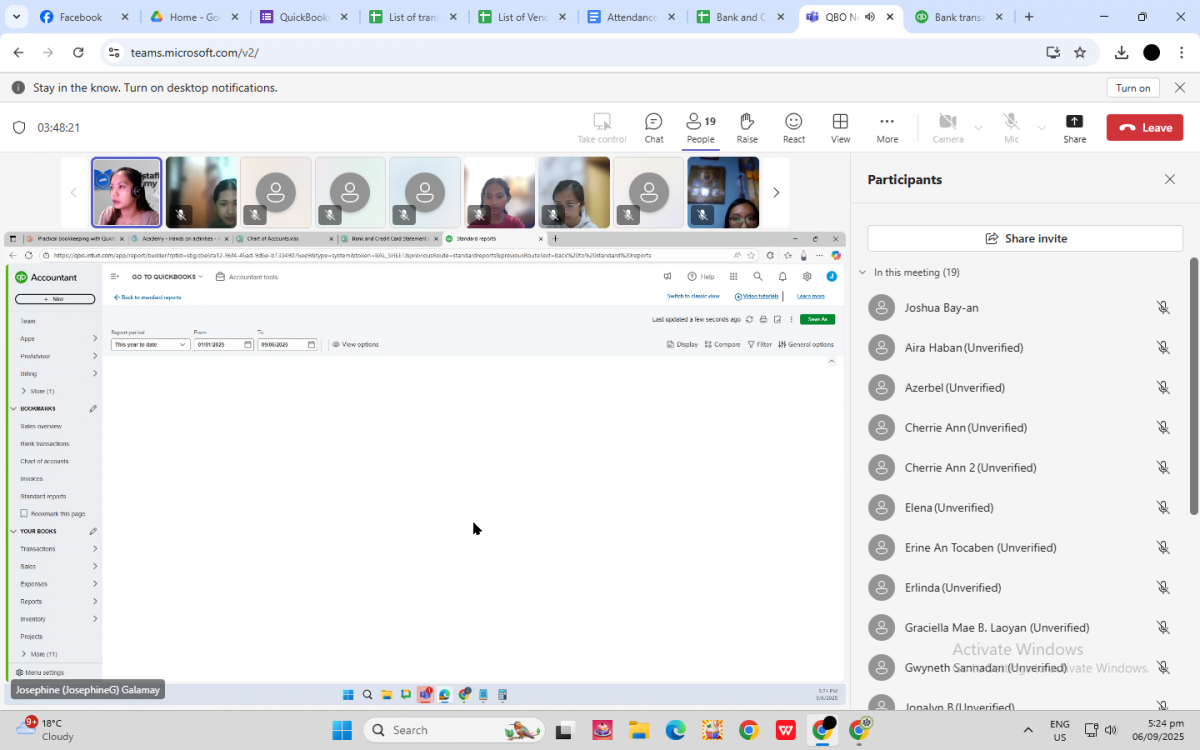Click the Share screen icon
The width and height of the screenshot is (1200, 750).
click(x=1074, y=127)
